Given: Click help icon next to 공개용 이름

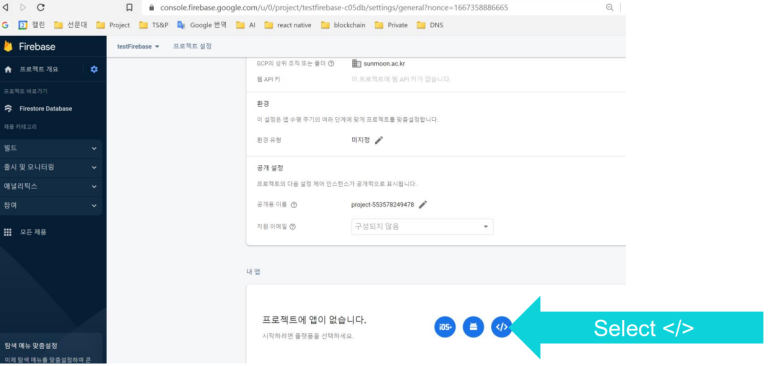Looking at the screenshot, I should point(294,205).
